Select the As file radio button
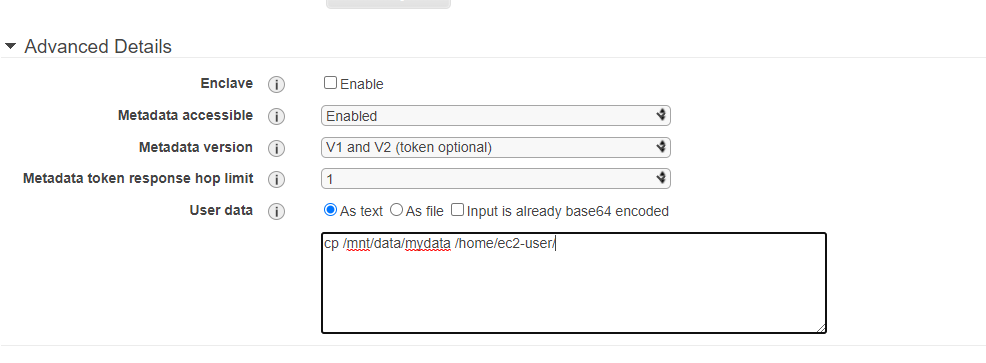 click(x=396, y=209)
